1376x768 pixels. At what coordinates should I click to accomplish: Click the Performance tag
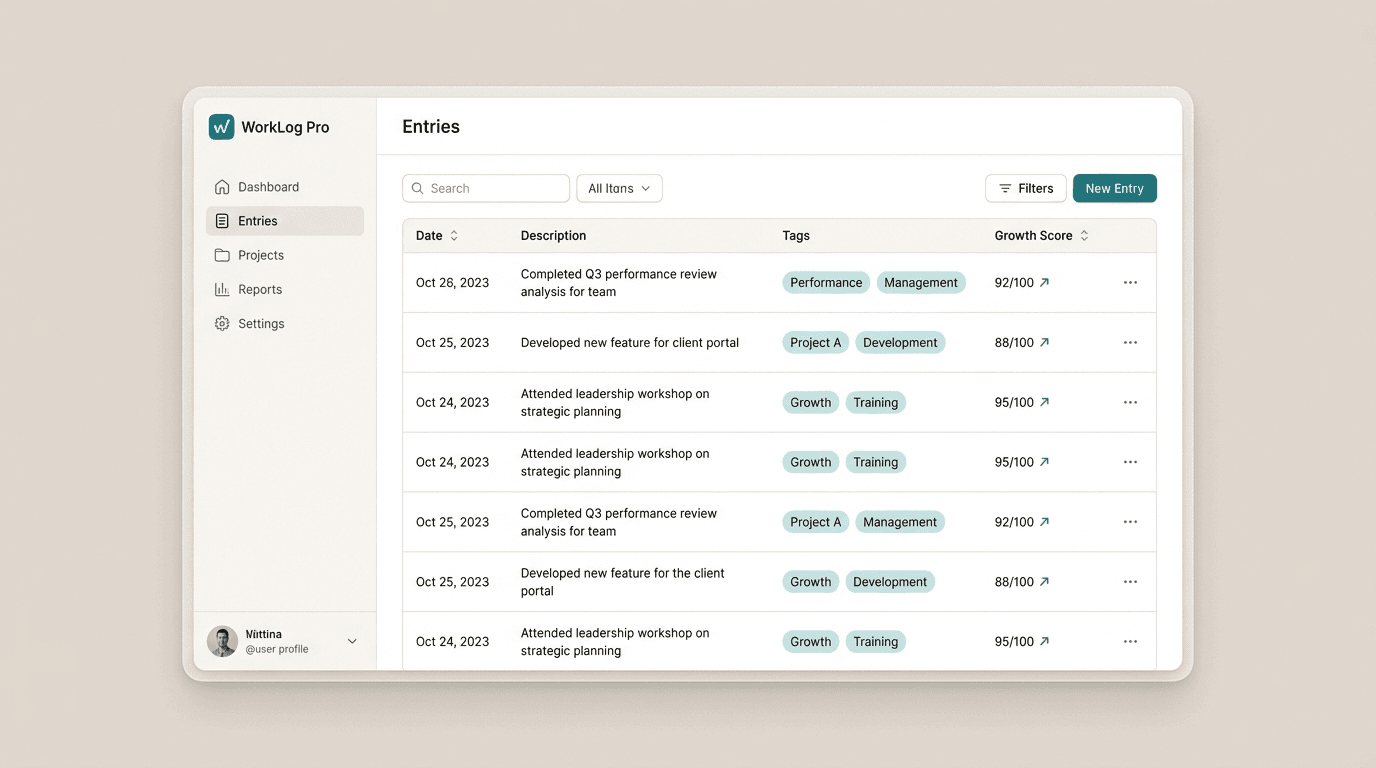(x=826, y=283)
